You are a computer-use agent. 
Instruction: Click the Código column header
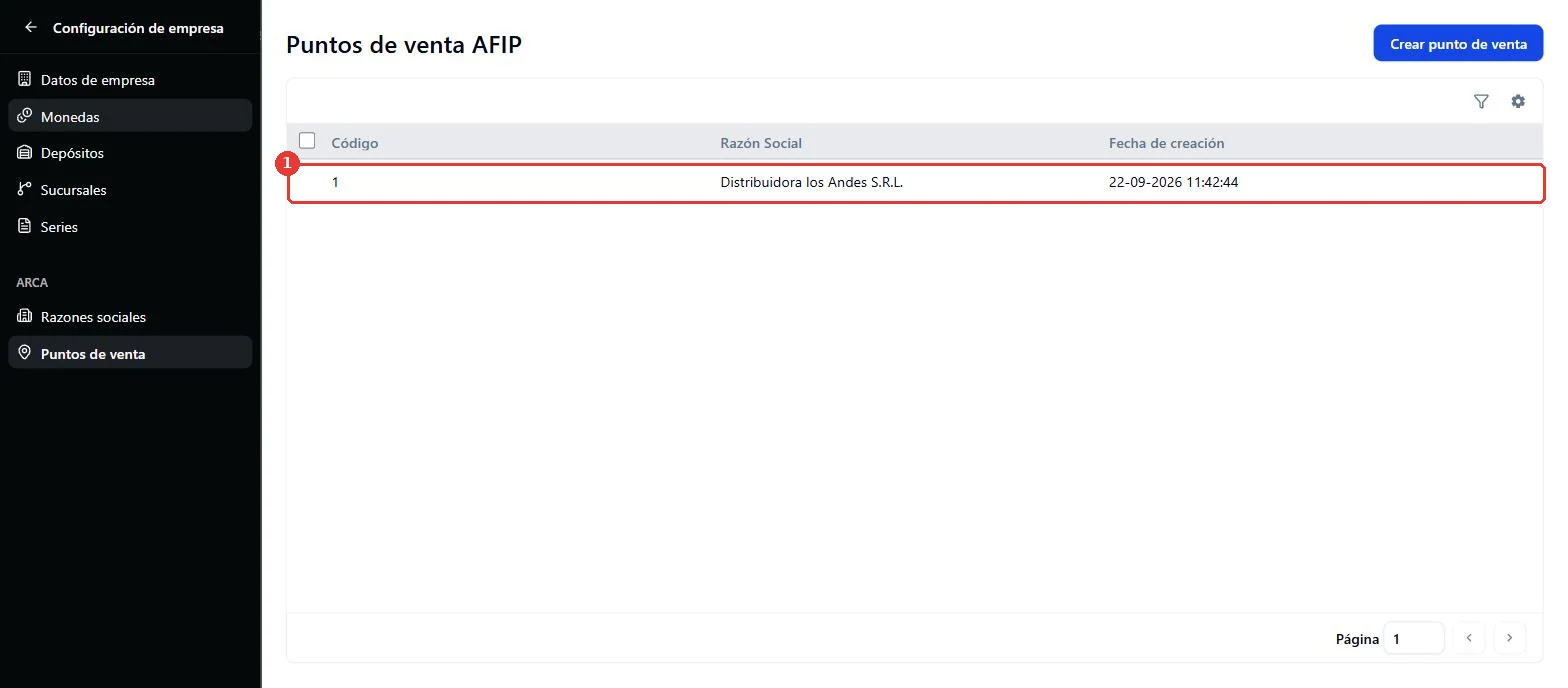coord(355,143)
